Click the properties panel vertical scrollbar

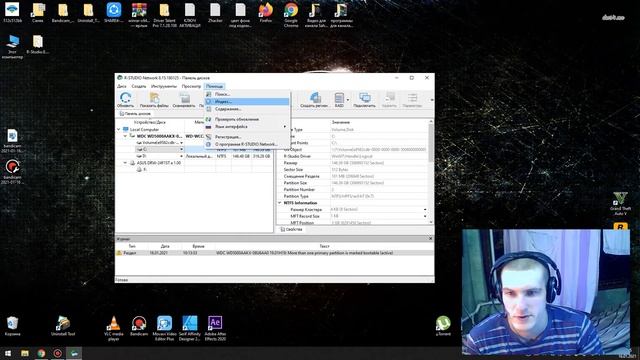[x=431, y=171]
